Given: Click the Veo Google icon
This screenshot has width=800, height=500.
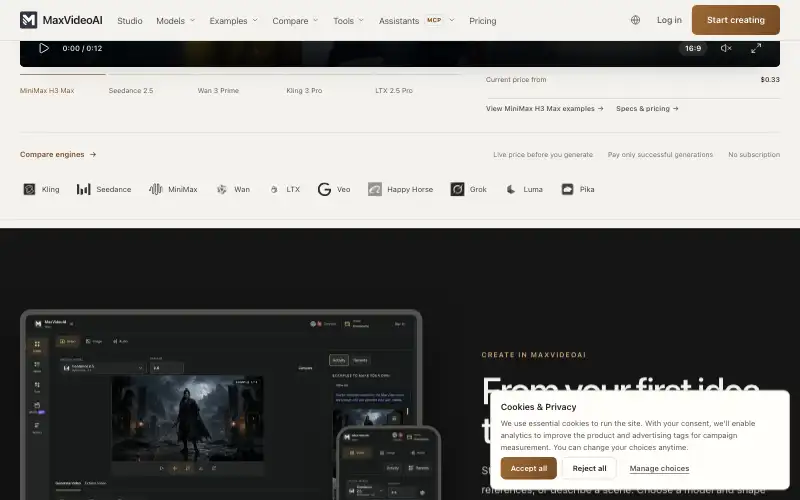Looking at the screenshot, I should [x=324, y=189].
